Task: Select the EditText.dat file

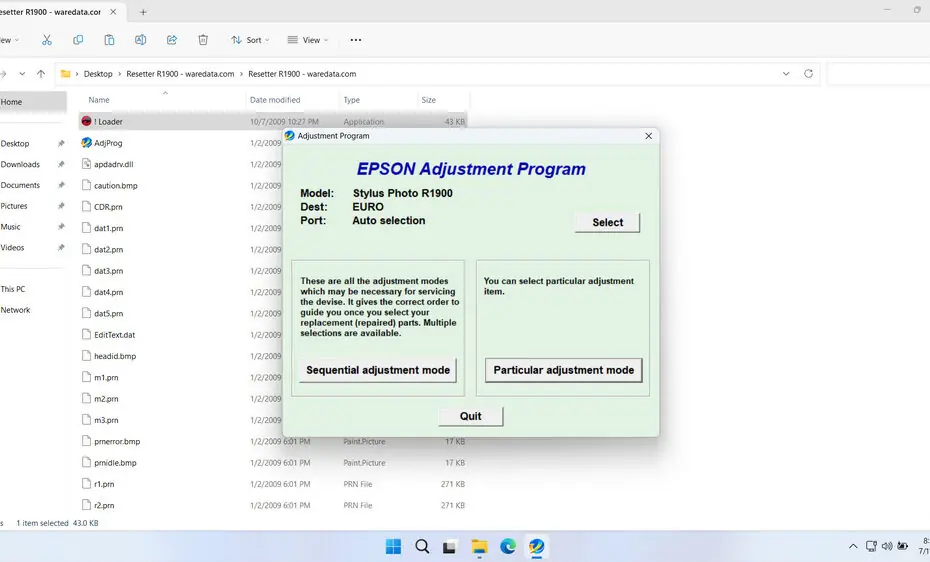Action: pyautogui.click(x=114, y=335)
